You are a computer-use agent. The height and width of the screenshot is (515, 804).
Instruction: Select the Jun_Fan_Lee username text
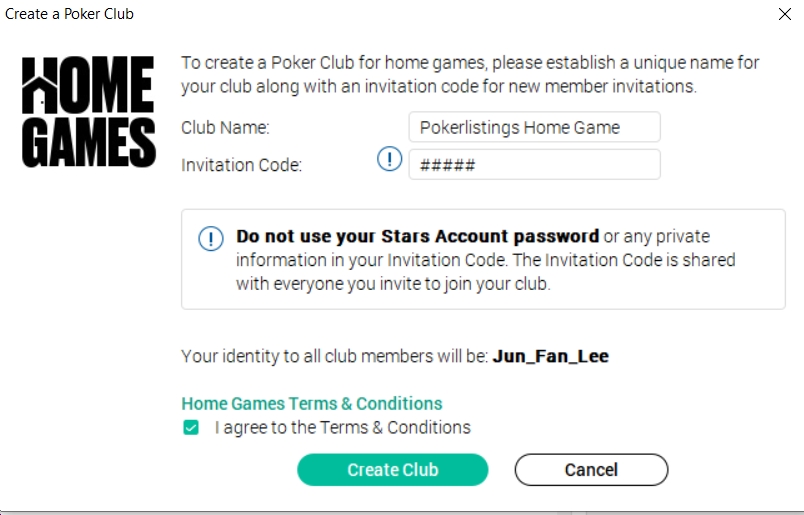point(551,356)
